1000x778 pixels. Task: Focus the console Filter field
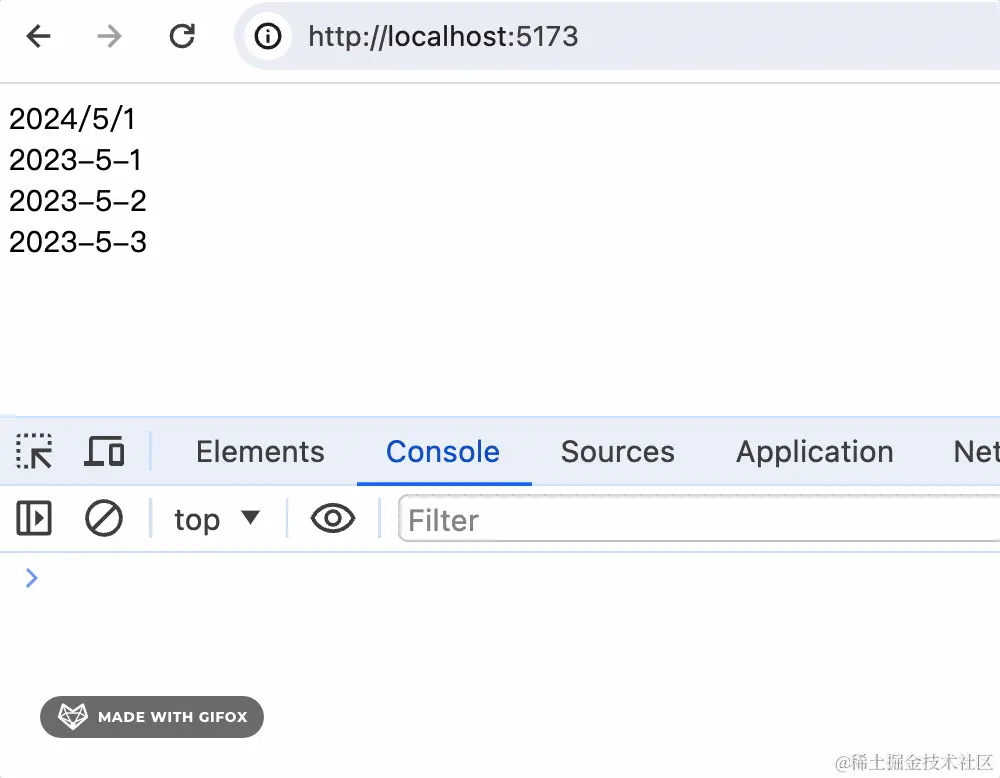[x=699, y=518]
